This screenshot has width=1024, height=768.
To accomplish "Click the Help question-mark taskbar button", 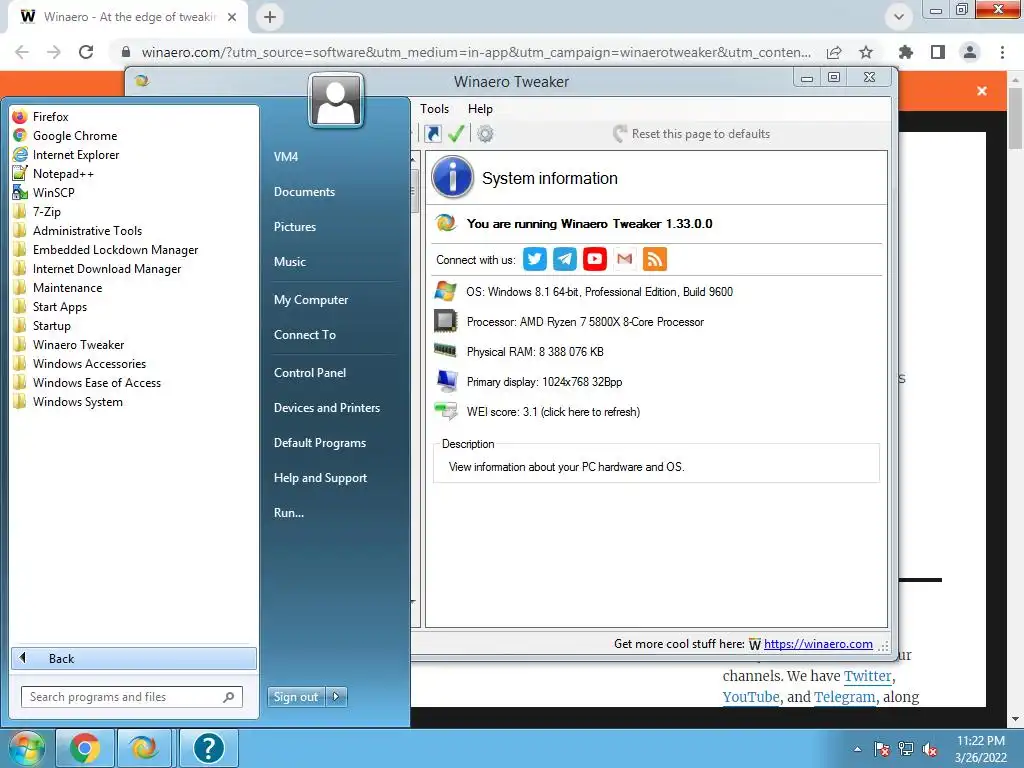I will click(x=208, y=748).
